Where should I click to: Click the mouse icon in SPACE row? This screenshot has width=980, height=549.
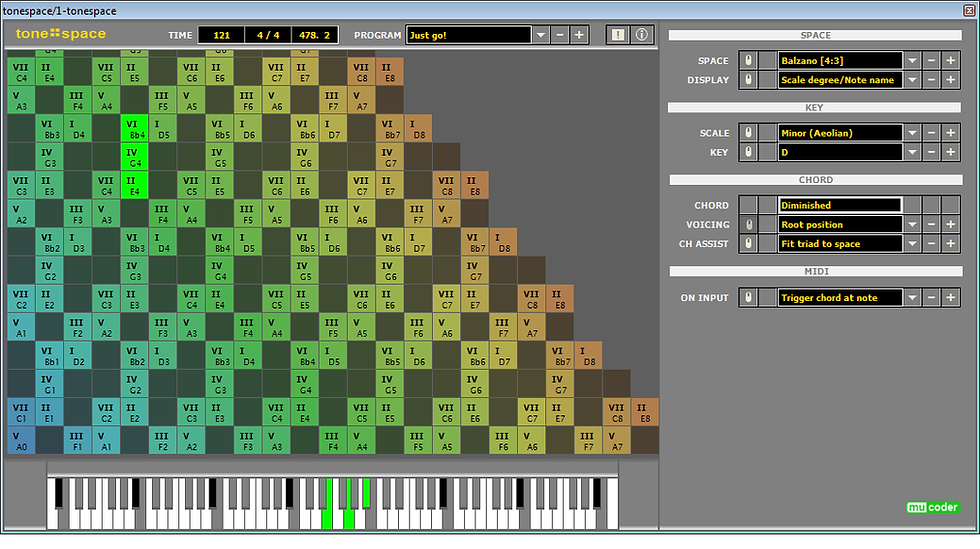[748, 61]
